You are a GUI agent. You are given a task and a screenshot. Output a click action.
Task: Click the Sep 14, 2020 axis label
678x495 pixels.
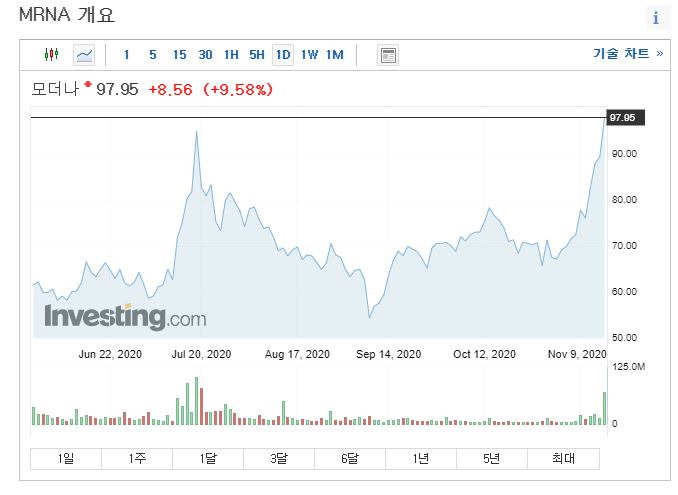click(x=389, y=354)
